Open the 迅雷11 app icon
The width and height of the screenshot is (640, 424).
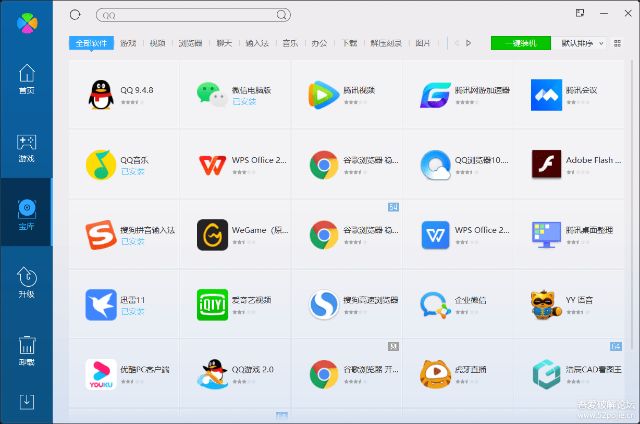pos(101,304)
